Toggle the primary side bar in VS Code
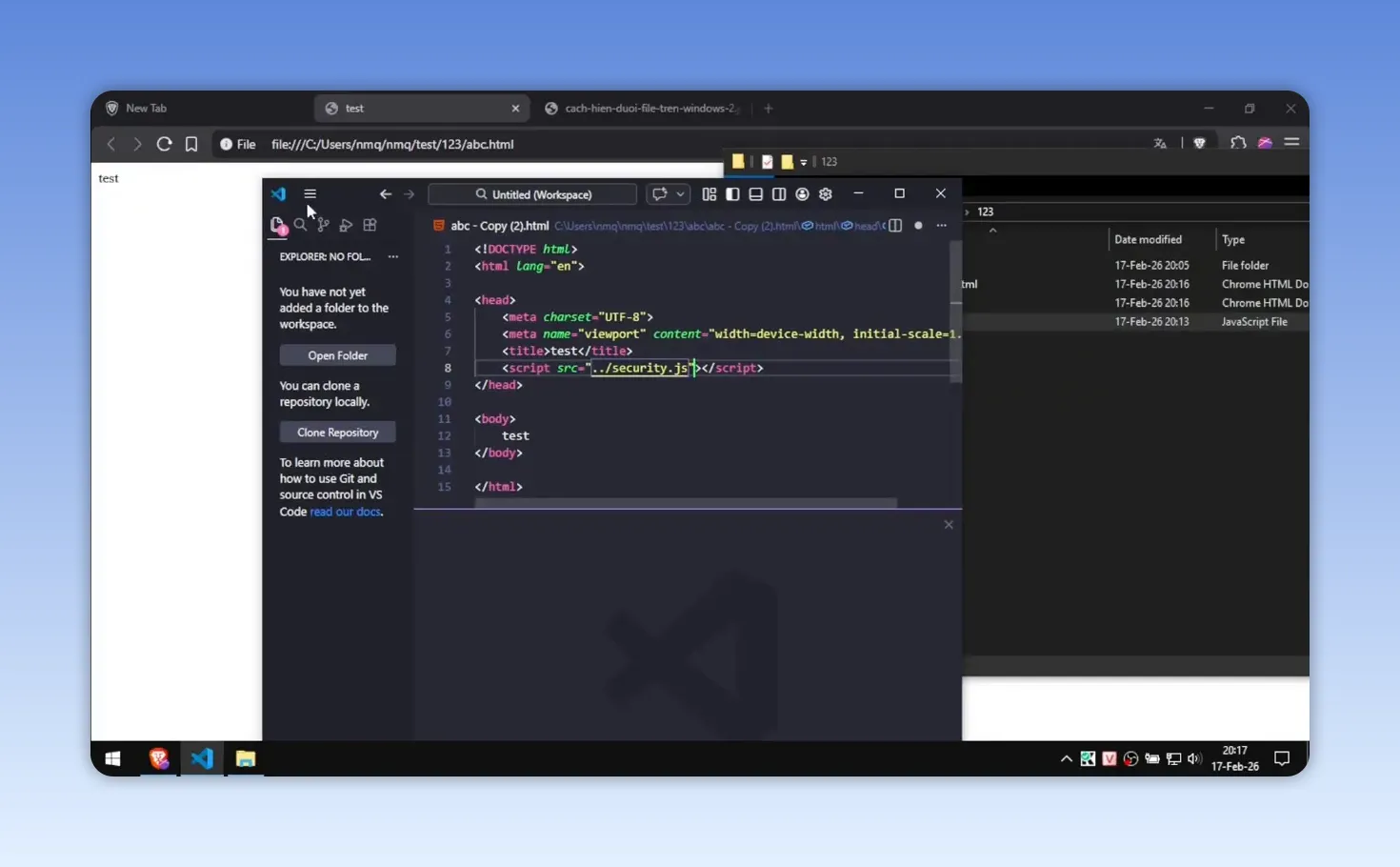Viewport: 1400px width, 867px height. click(x=732, y=194)
